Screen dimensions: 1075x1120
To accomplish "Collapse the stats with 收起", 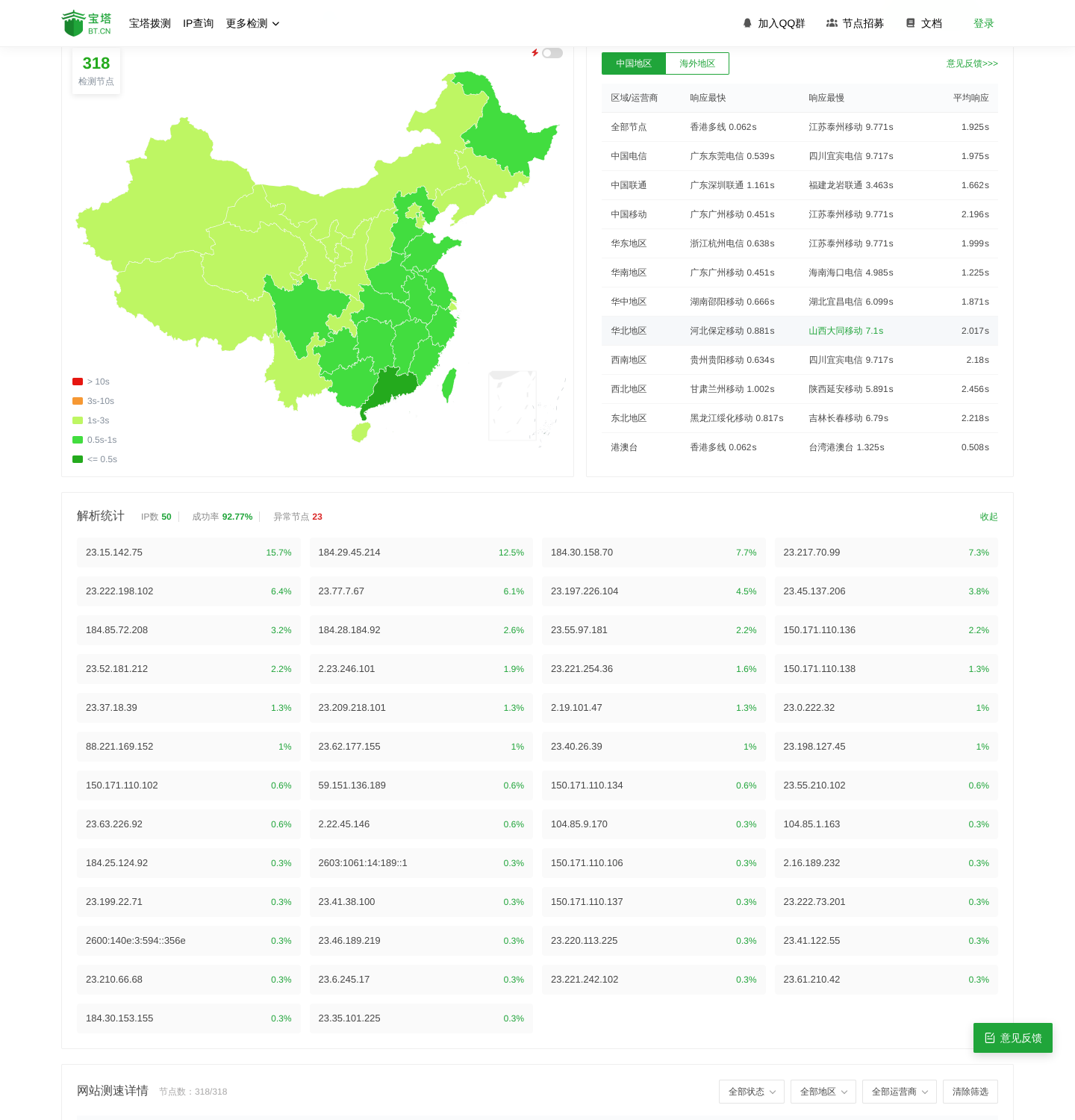I will point(989,517).
